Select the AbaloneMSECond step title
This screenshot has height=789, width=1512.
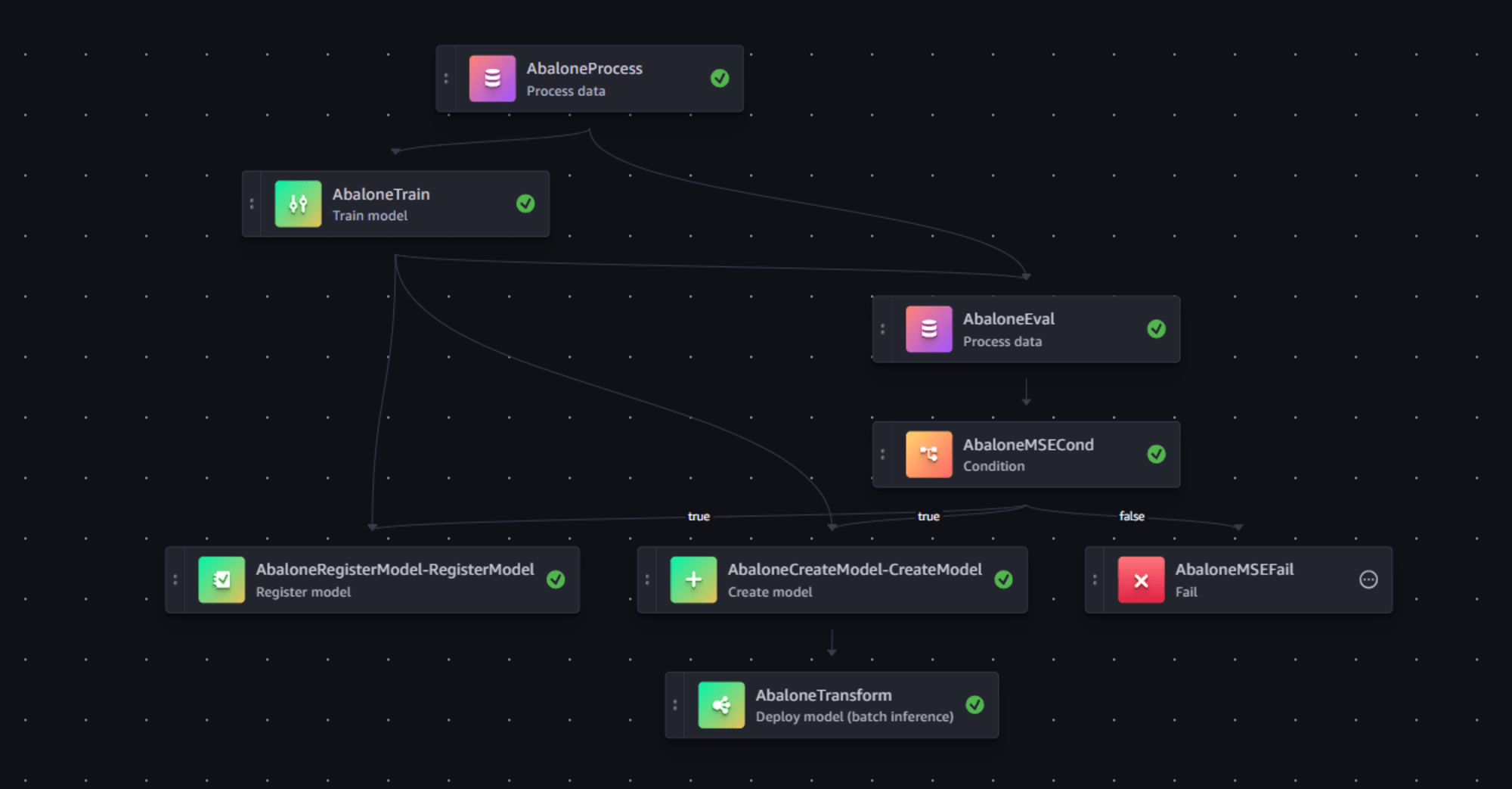[x=1028, y=445]
